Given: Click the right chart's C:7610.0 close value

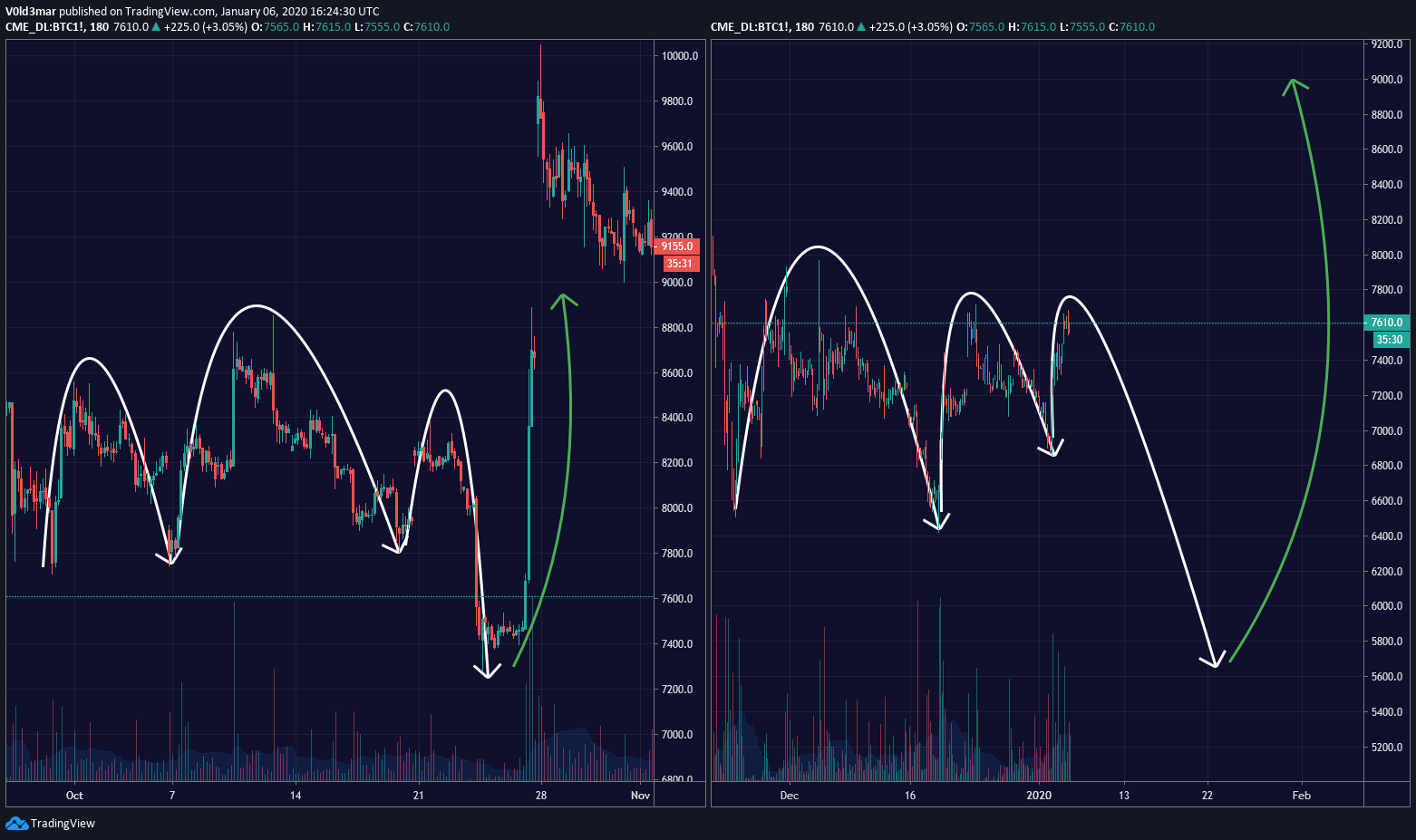Looking at the screenshot, I should tap(1131, 27).
